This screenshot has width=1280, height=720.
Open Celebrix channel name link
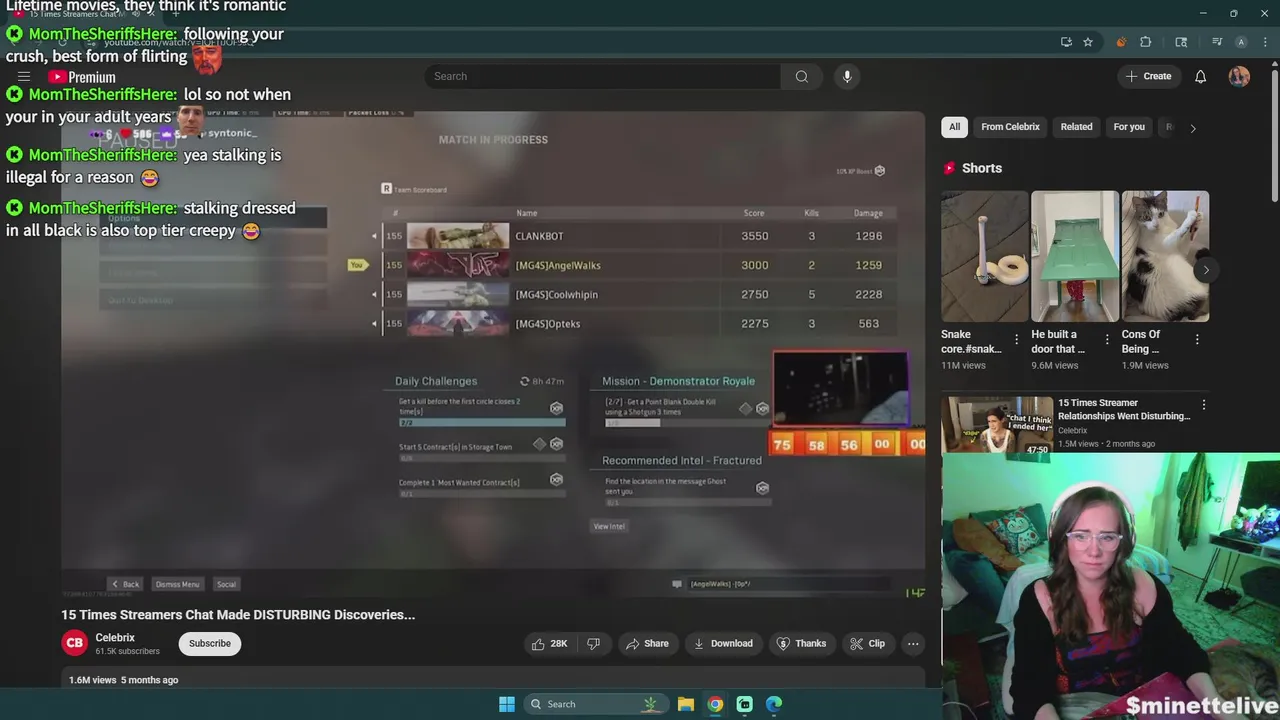click(115, 637)
